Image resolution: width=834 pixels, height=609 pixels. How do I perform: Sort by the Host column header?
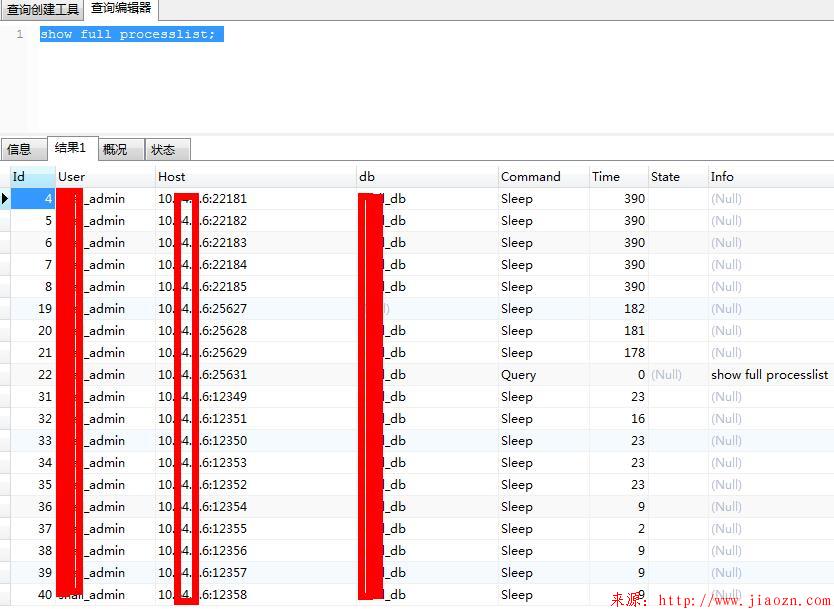point(172,176)
